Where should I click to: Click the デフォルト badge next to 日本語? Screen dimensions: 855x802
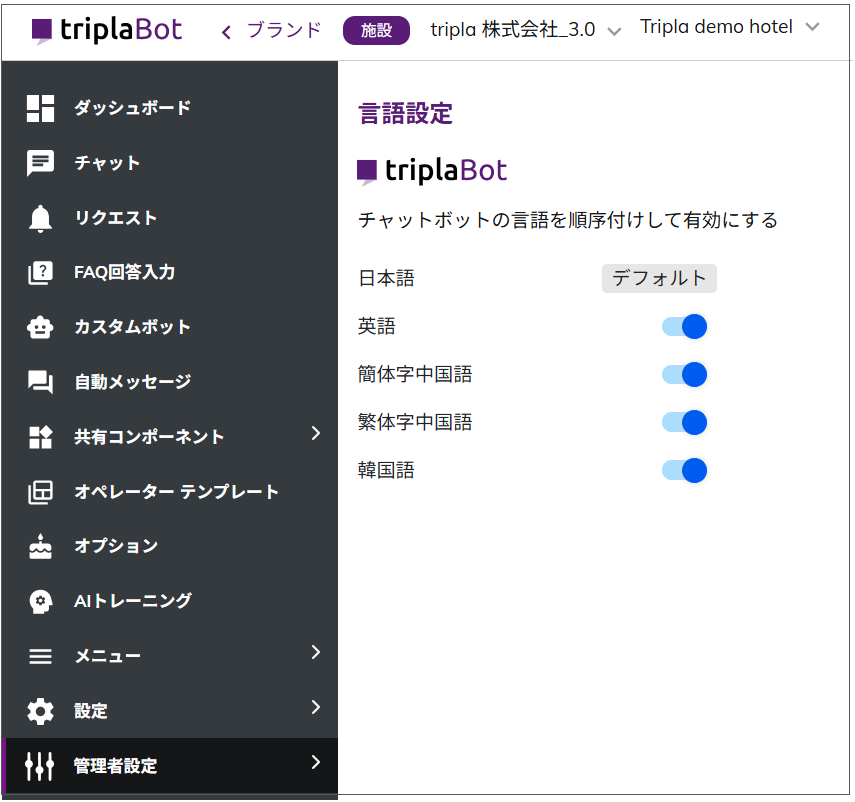659,279
